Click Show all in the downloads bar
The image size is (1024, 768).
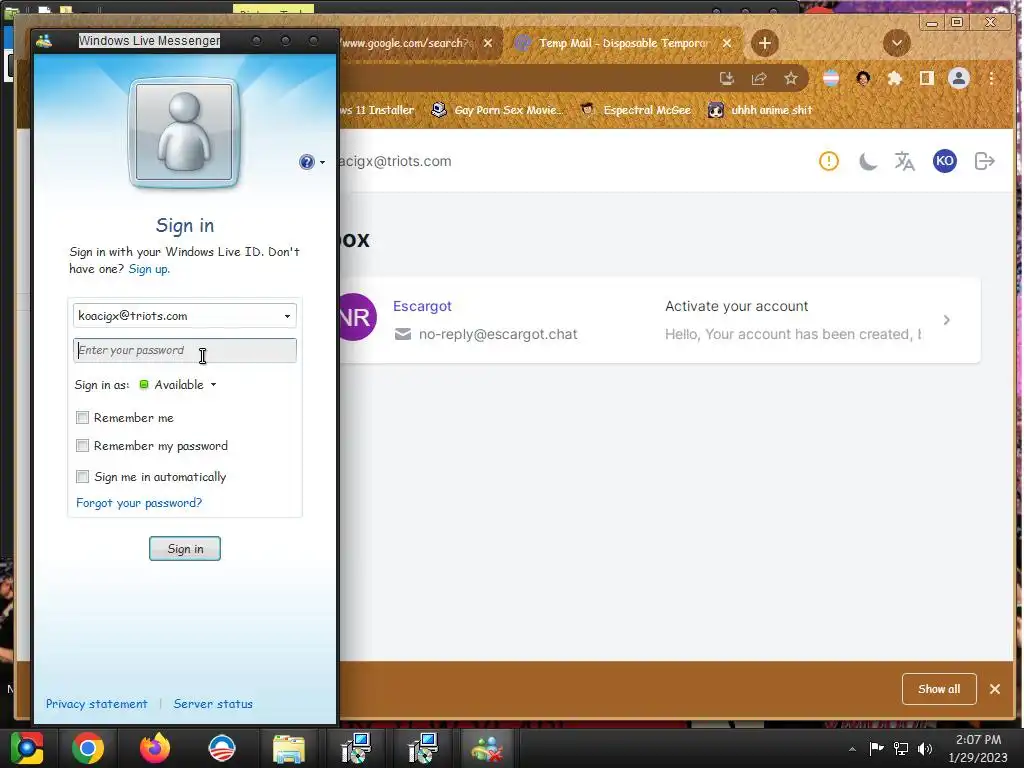[939, 689]
